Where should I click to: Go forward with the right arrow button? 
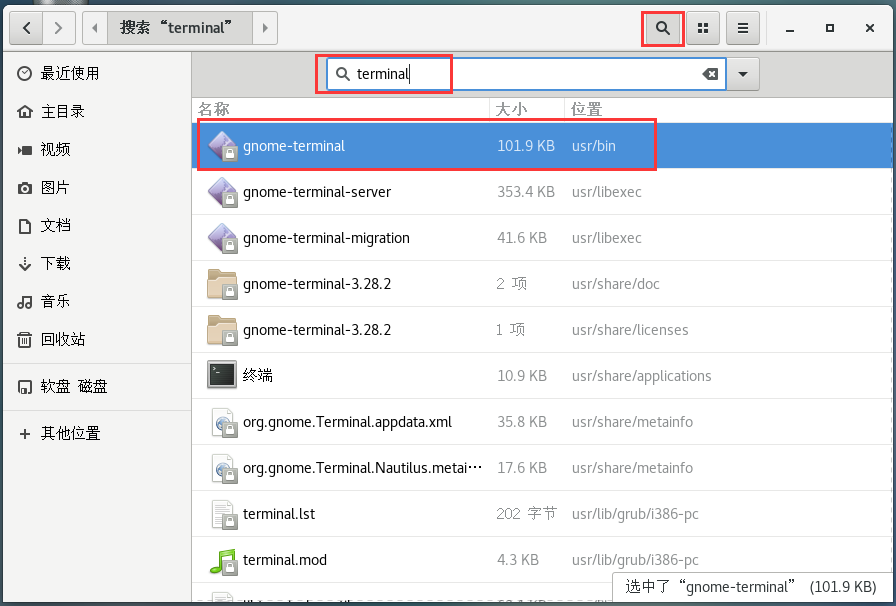point(58,28)
